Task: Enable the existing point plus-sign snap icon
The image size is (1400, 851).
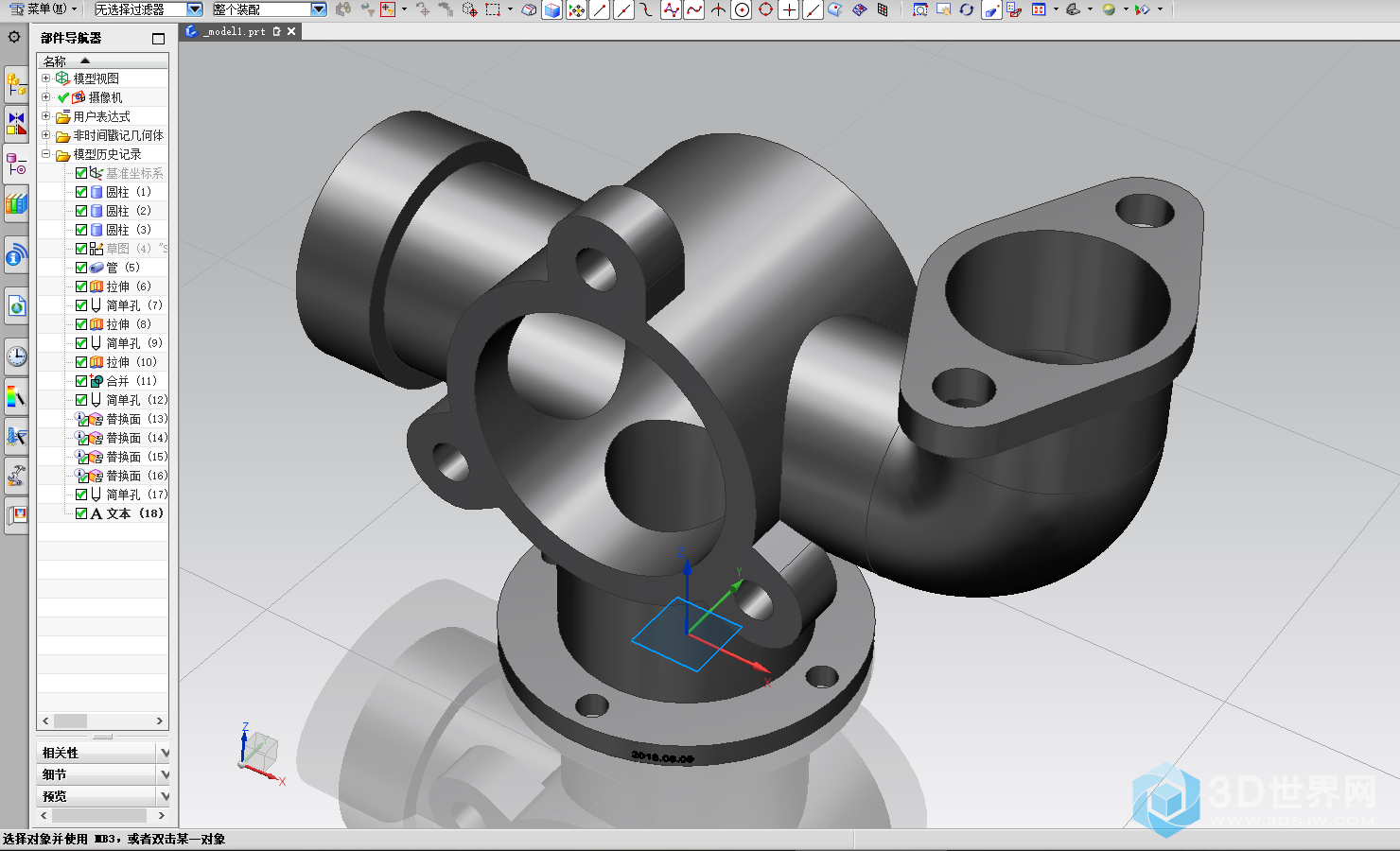Action: coord(789,9)
